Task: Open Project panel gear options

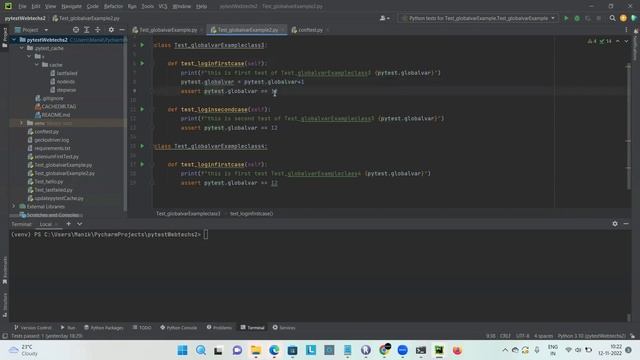Action: [111, 30]
